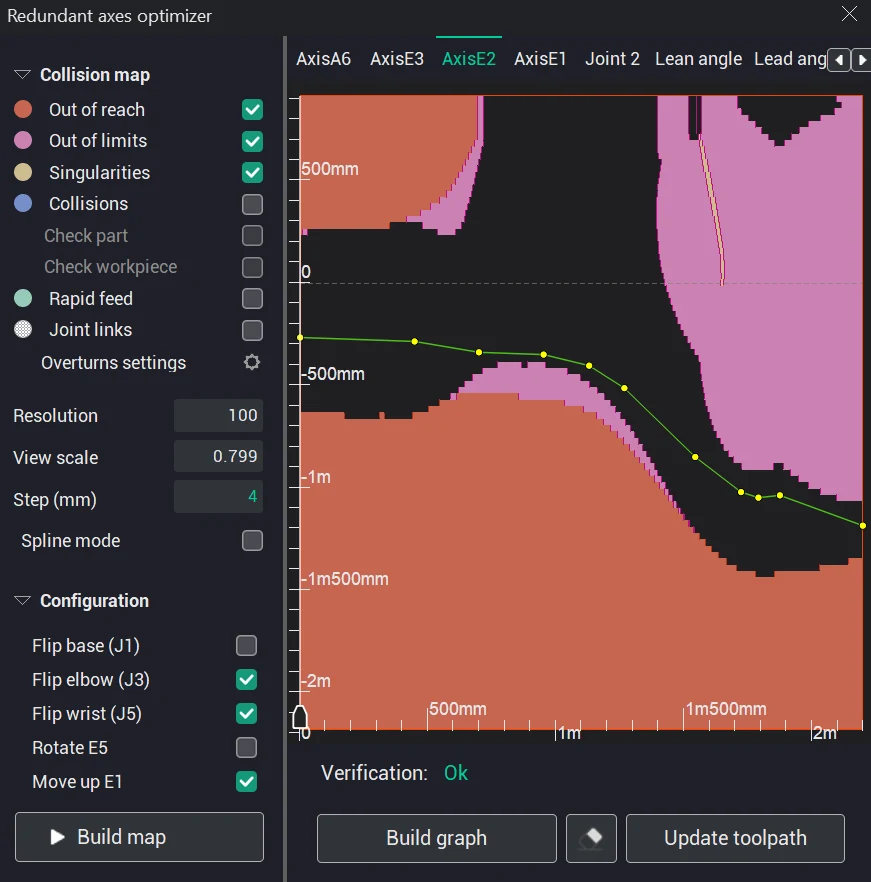Enable Rotate E5 checkbox

click(x=246, y=748)
